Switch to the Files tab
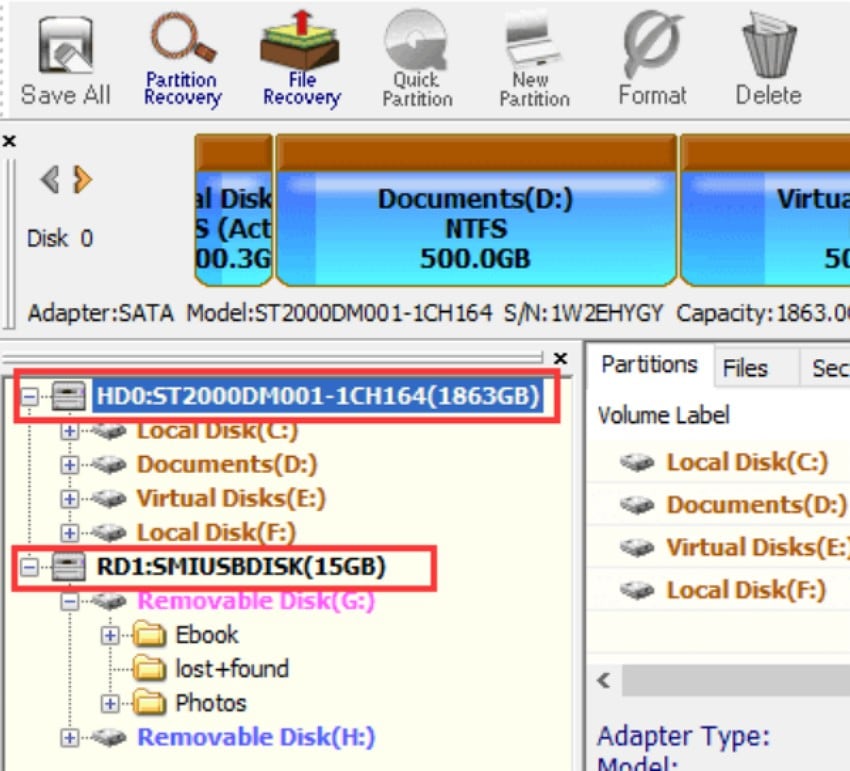Image resolution: width=850 pixels, height=771 pixels. 744,366
